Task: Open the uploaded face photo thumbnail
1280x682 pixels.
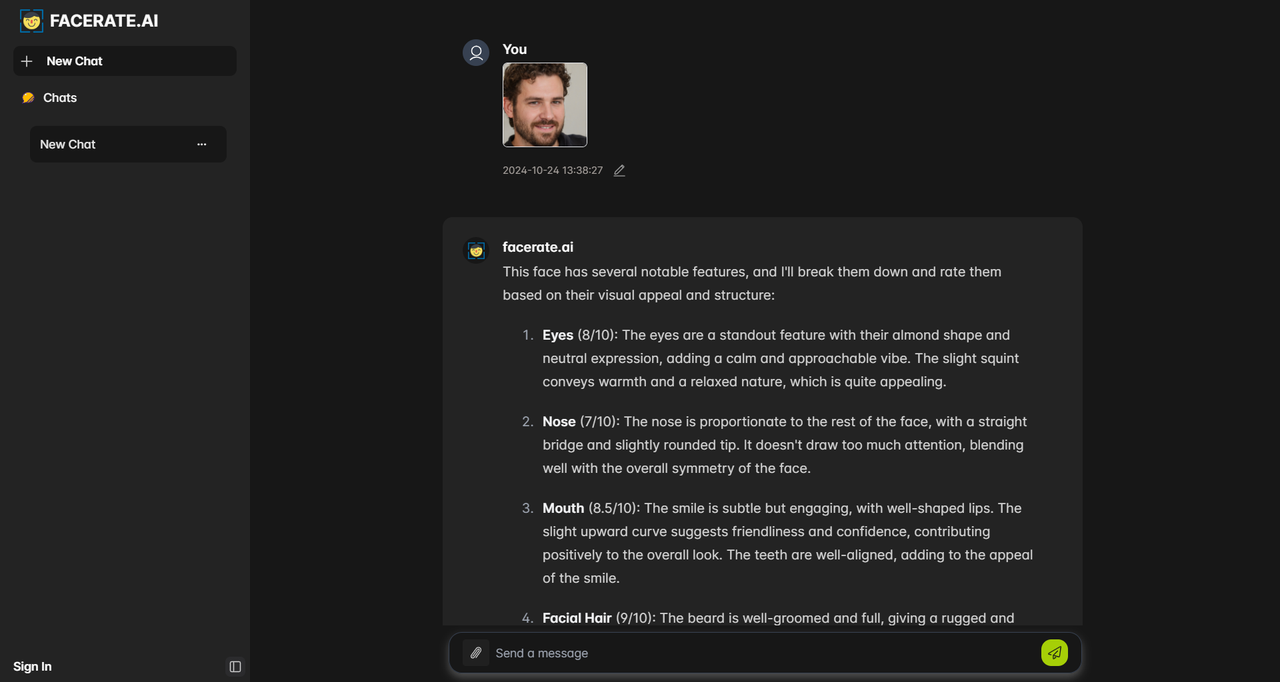Action: pyautogui.click(x=545, y=105)
